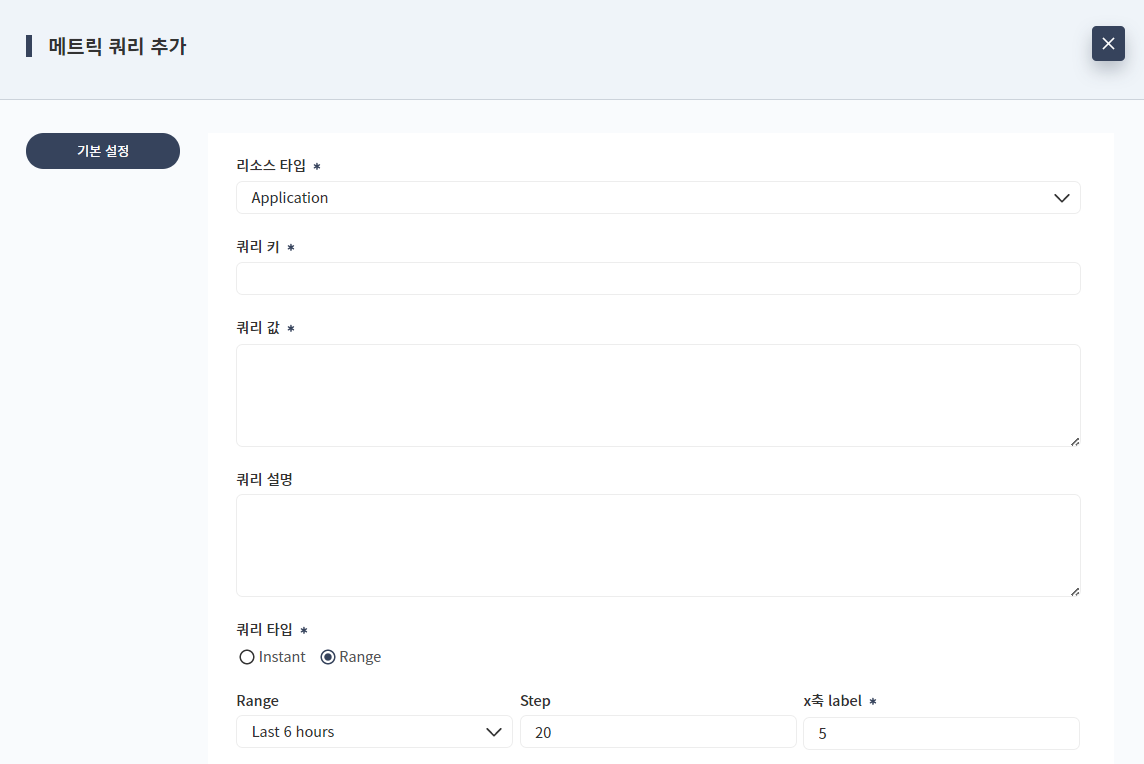Click the 리소스 타입 field label
The height and width of the screenshot is (764, 1144).
271,166
